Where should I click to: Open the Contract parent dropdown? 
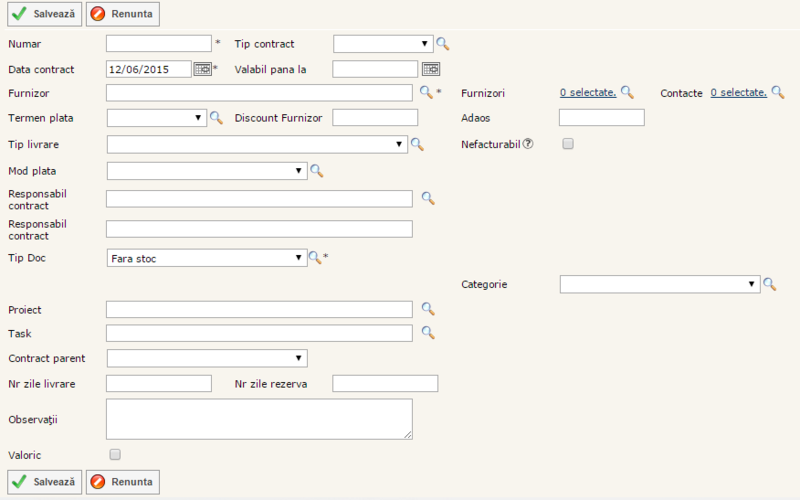pyautogui.click(x=206, y=358)
